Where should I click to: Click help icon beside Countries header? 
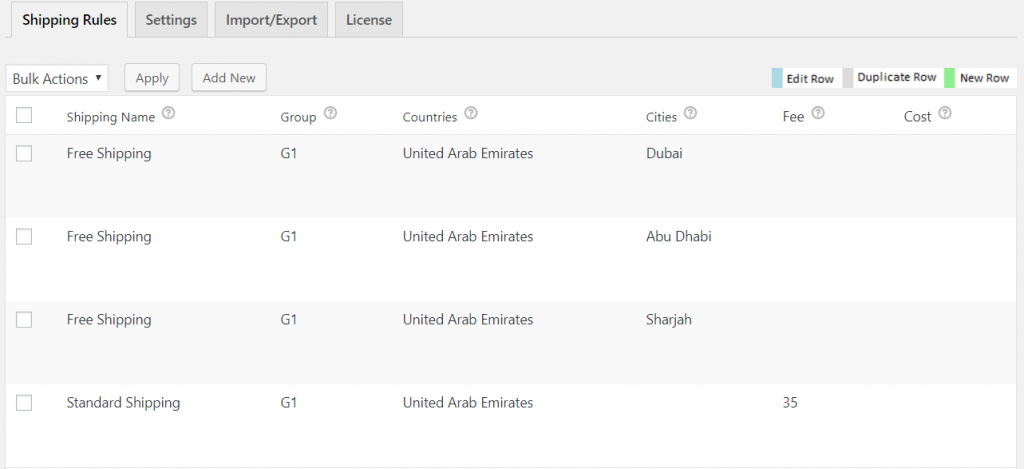pos(471,115)
